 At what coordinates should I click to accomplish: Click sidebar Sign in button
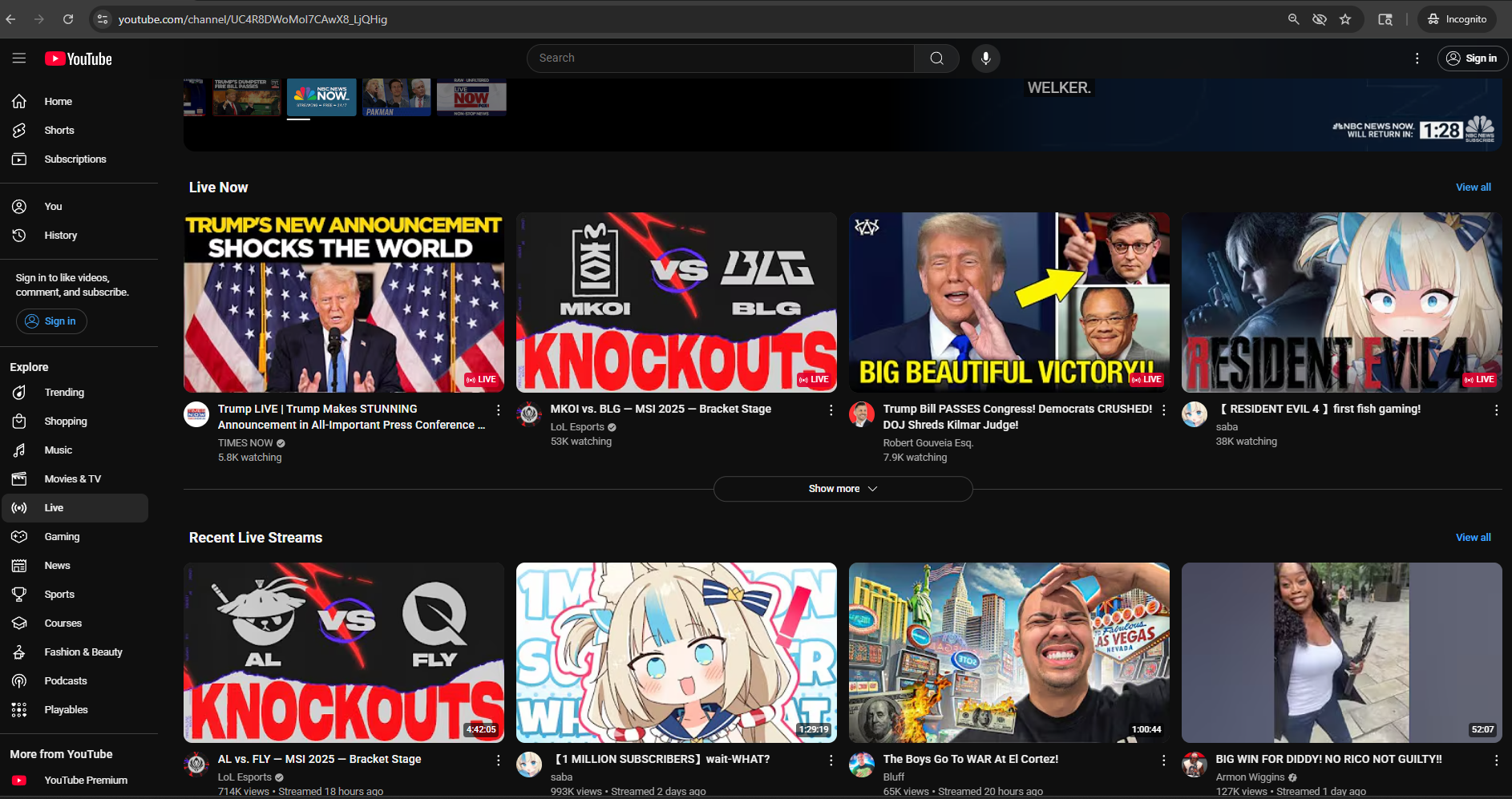click(x=51, y=321)
